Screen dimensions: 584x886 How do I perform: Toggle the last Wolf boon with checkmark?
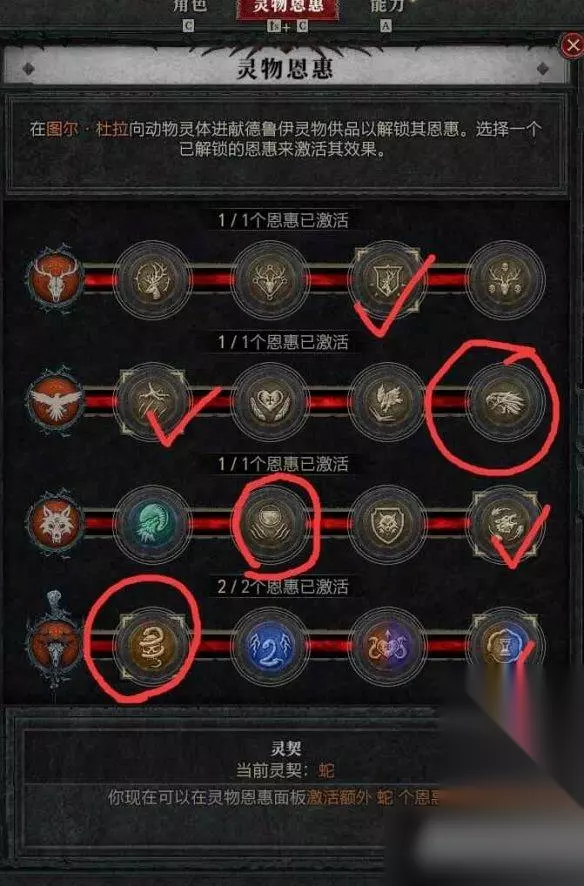tap(506, 524)
